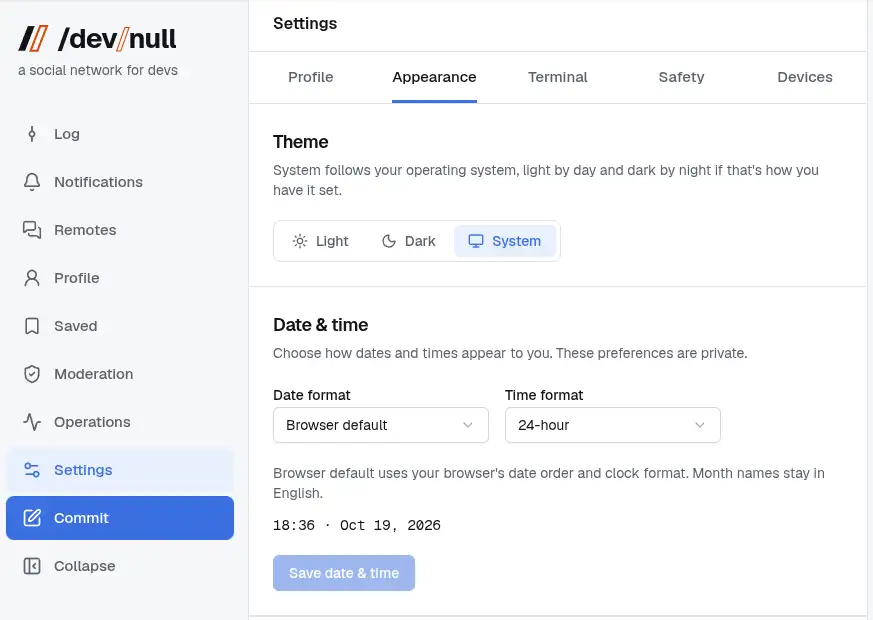Go to the Moderation page label

pyautogui.click(x=94, y=374)
